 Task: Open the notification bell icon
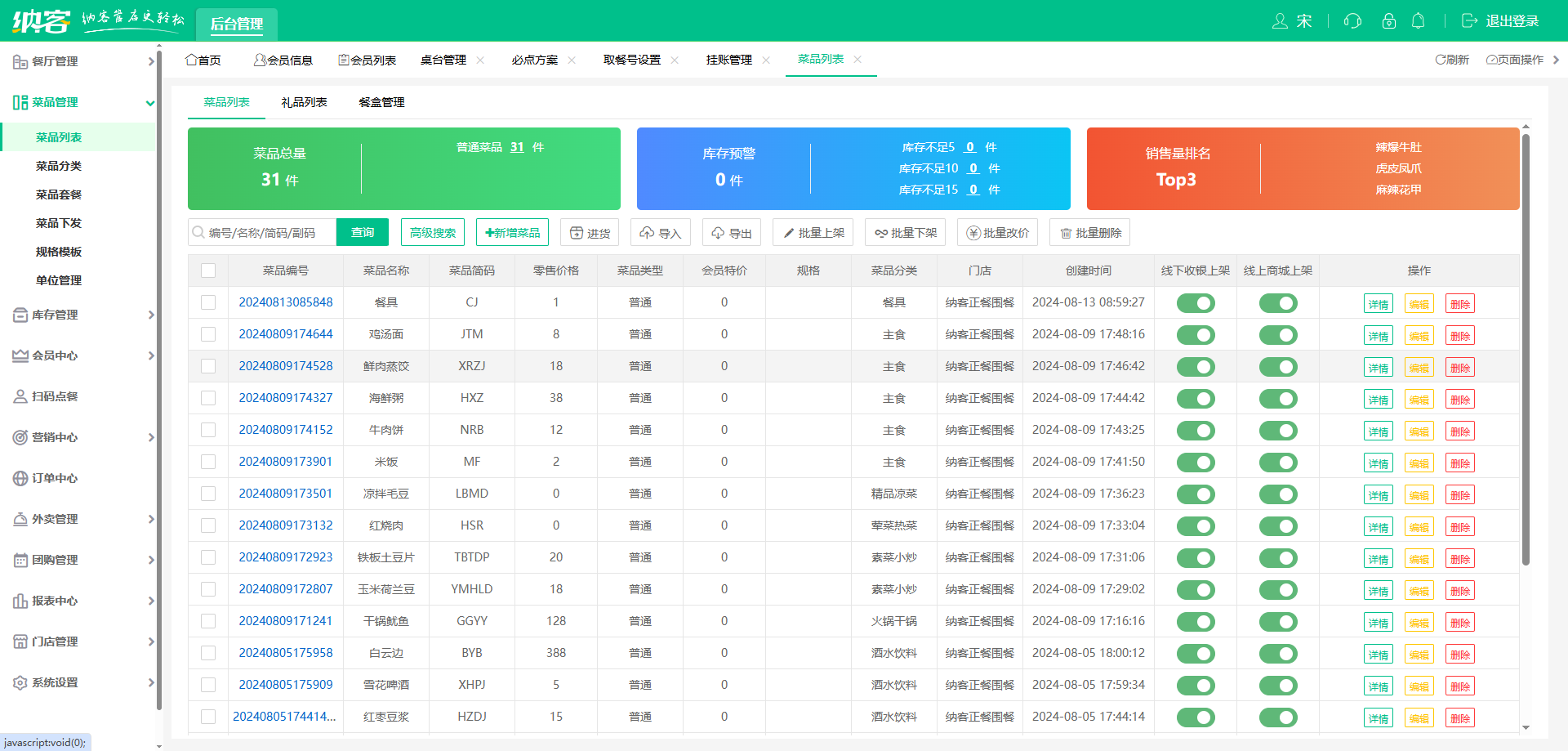(1418, 21)
